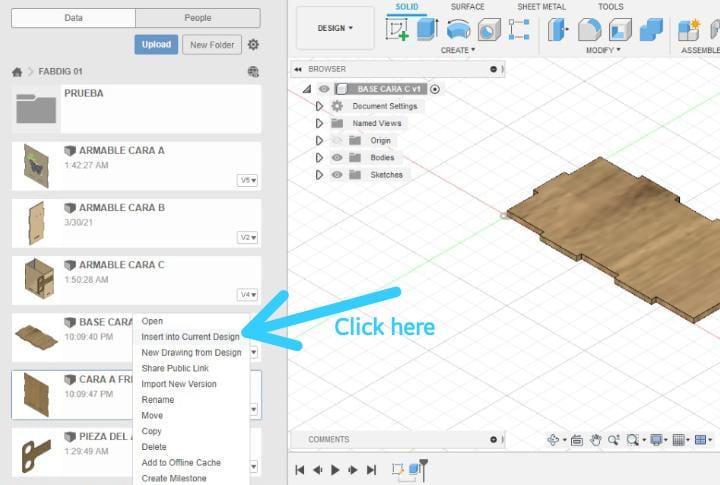Select the Rectangular Pattern tool icon
The image size is (720, 485).
point(519,29)
